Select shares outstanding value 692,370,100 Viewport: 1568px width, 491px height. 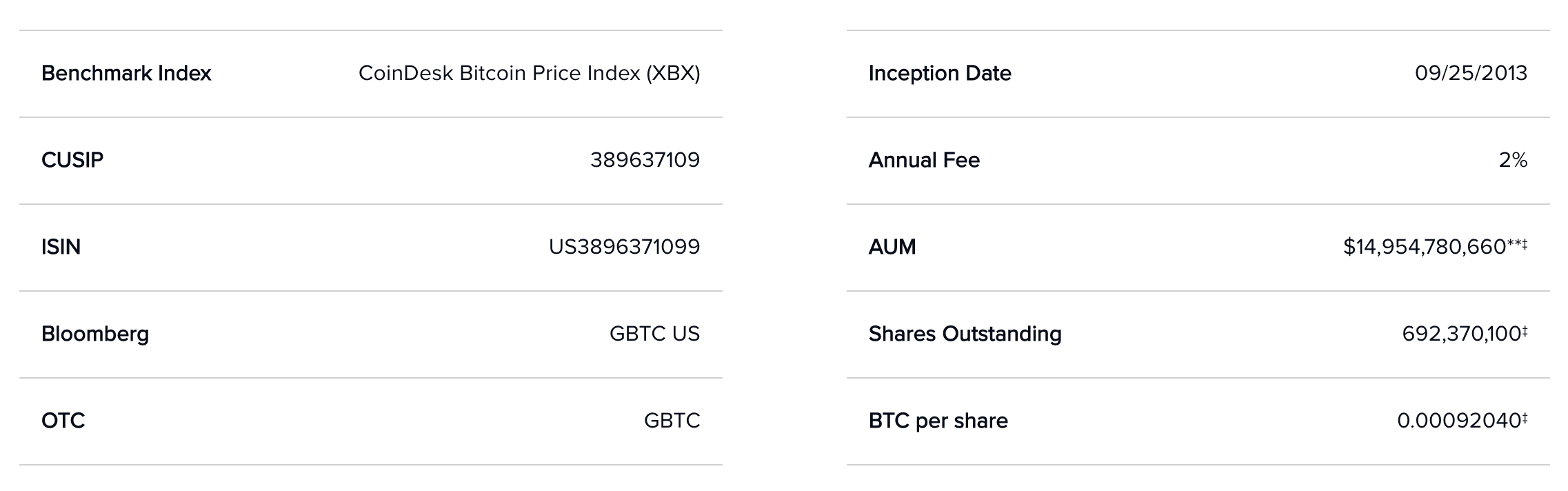[x=1462, y=334]
